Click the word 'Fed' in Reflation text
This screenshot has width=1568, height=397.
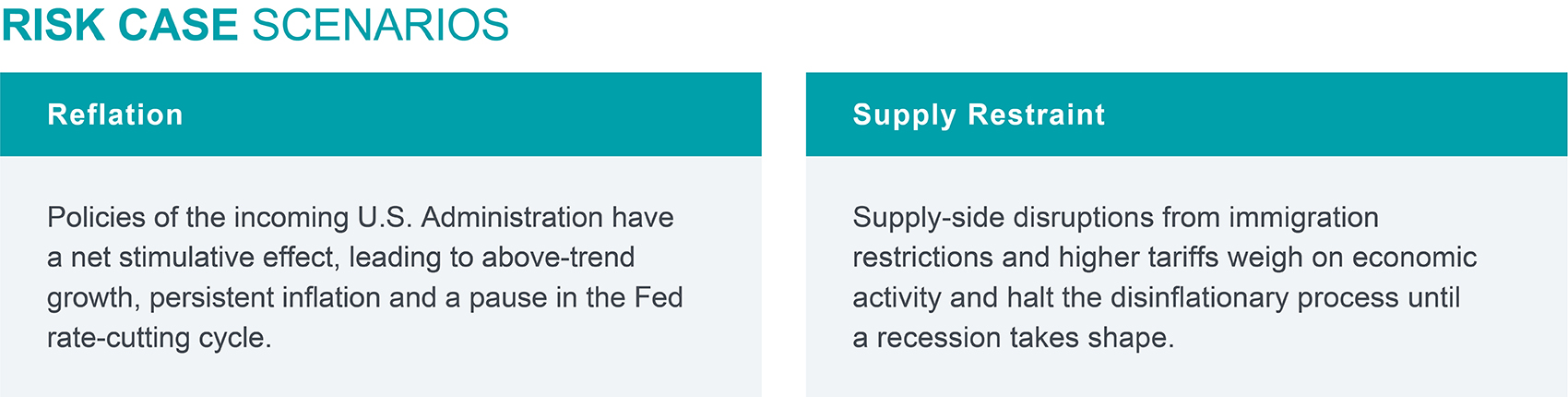[659, 297]
